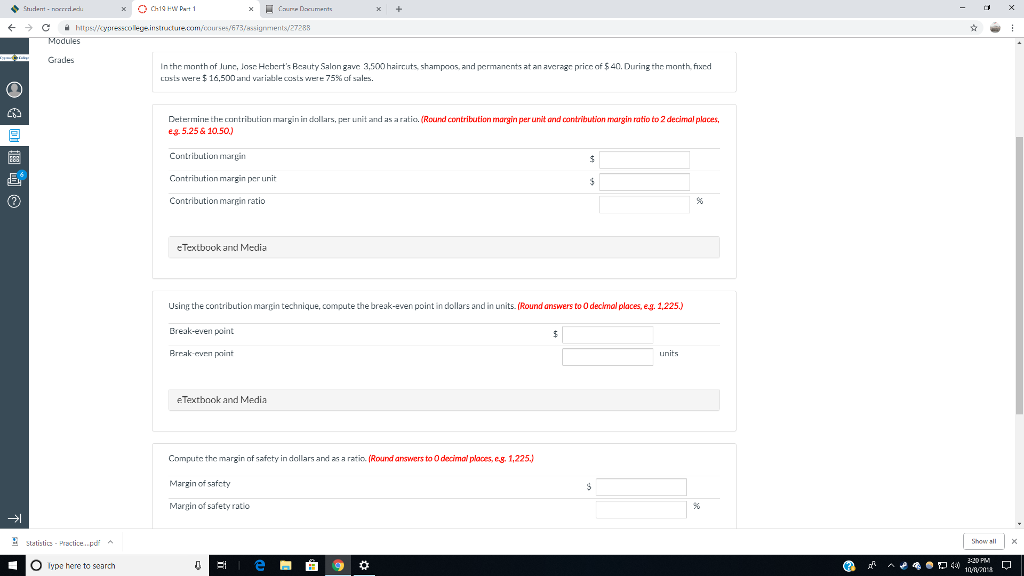Click the Show all downloads button
This screenshot has height=576, width=1024.
tap(982, 540)
